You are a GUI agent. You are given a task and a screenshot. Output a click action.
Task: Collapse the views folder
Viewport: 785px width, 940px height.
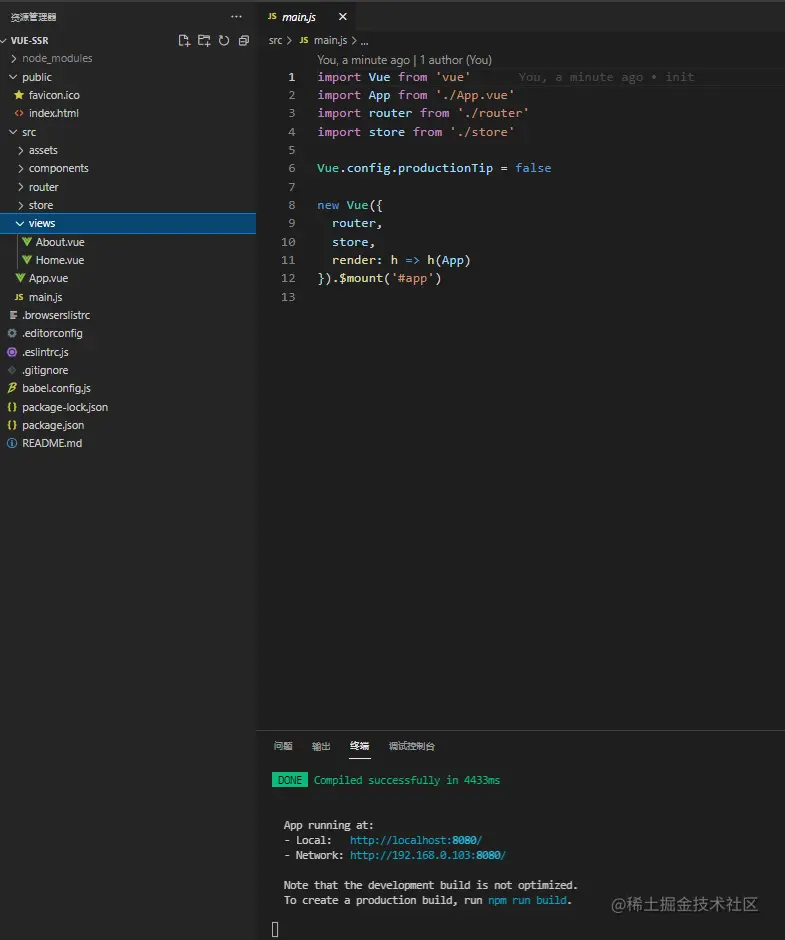point(20,223)
